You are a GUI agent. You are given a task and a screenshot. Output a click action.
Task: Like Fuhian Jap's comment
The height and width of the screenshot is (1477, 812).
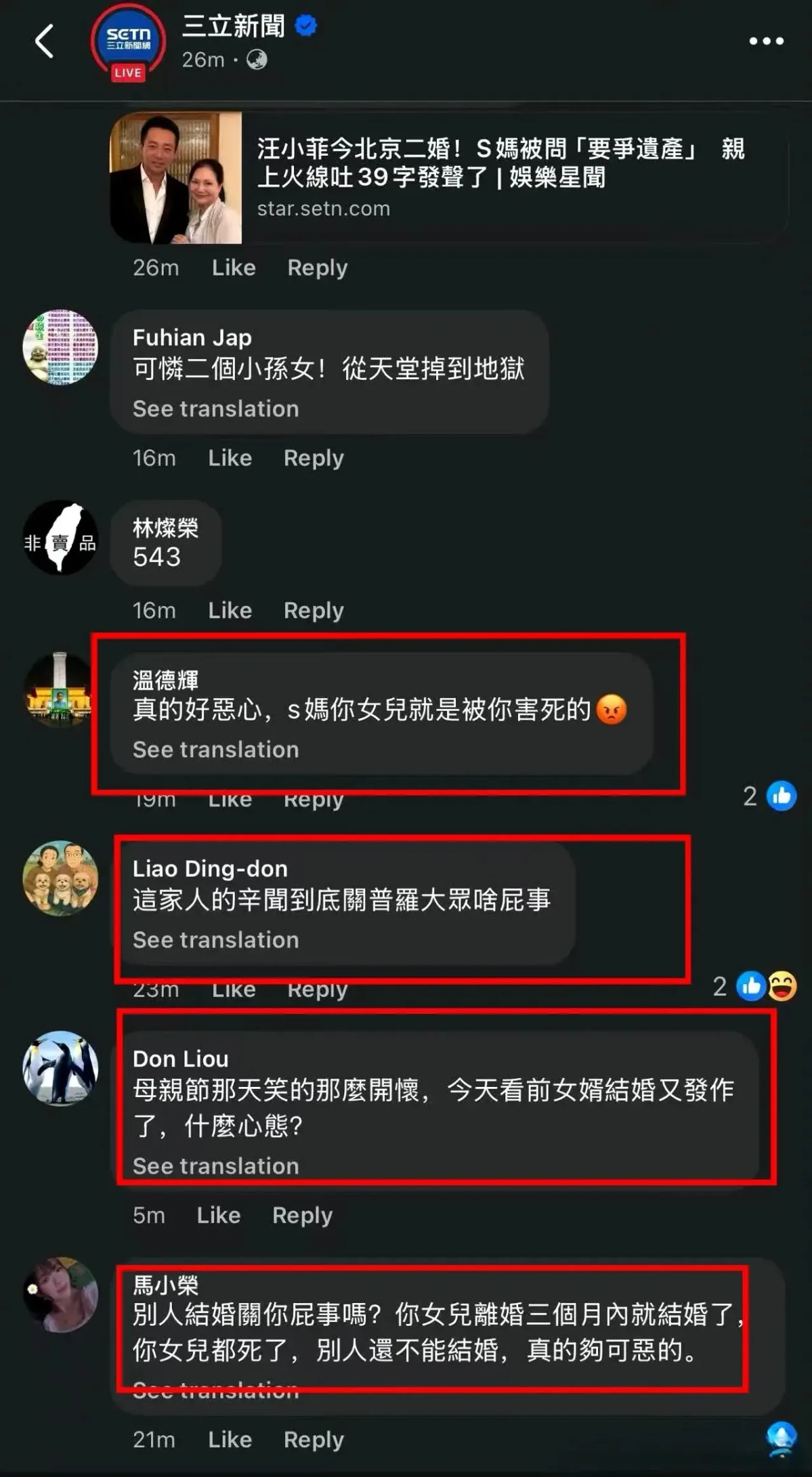tap(230, 458)
